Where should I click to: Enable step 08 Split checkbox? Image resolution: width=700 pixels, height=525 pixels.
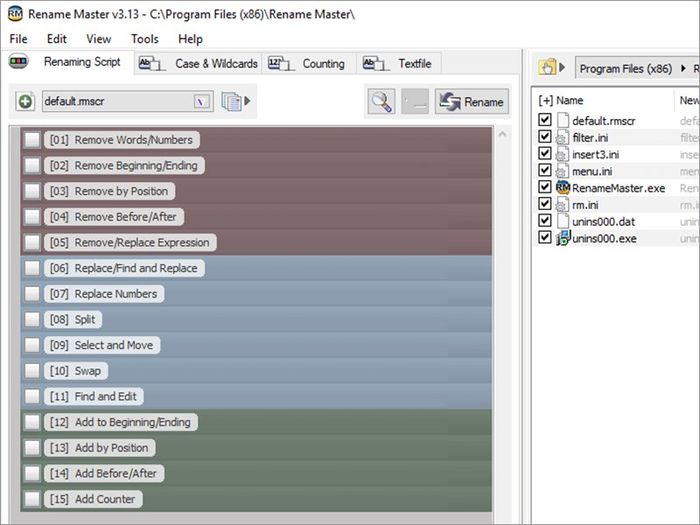pyautogui.click(x=32, y=319)
